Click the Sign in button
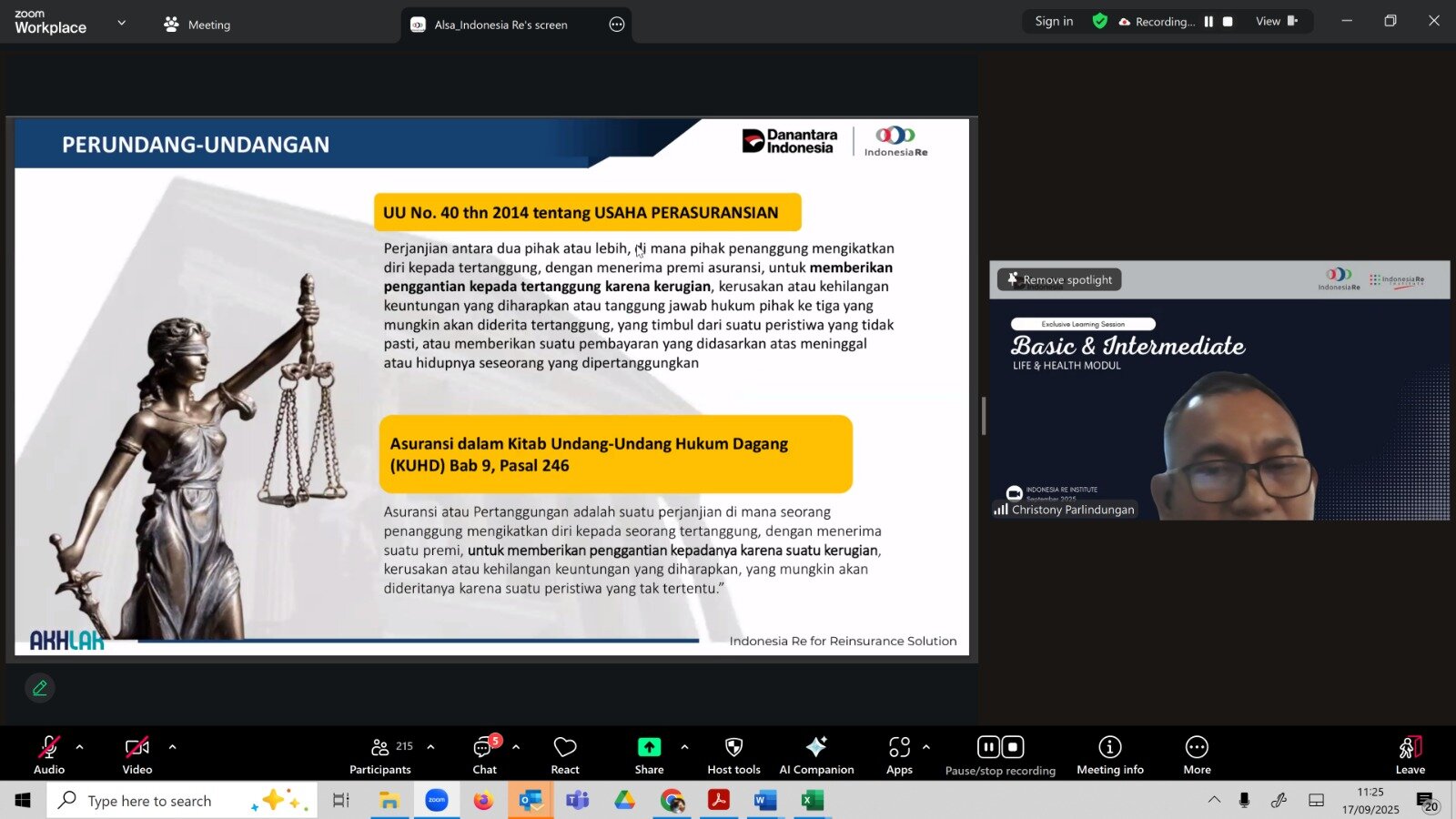1456x819 pixels. (x=1054, y=21)
